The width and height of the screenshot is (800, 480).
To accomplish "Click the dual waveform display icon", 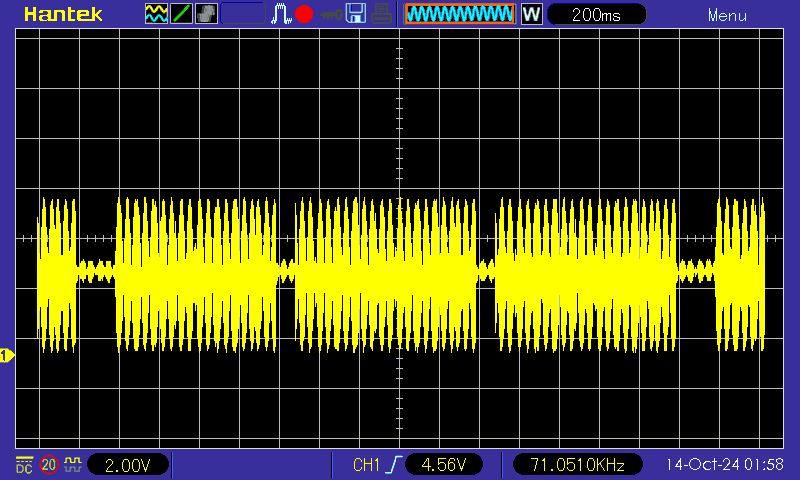I will tap(156, 14).
